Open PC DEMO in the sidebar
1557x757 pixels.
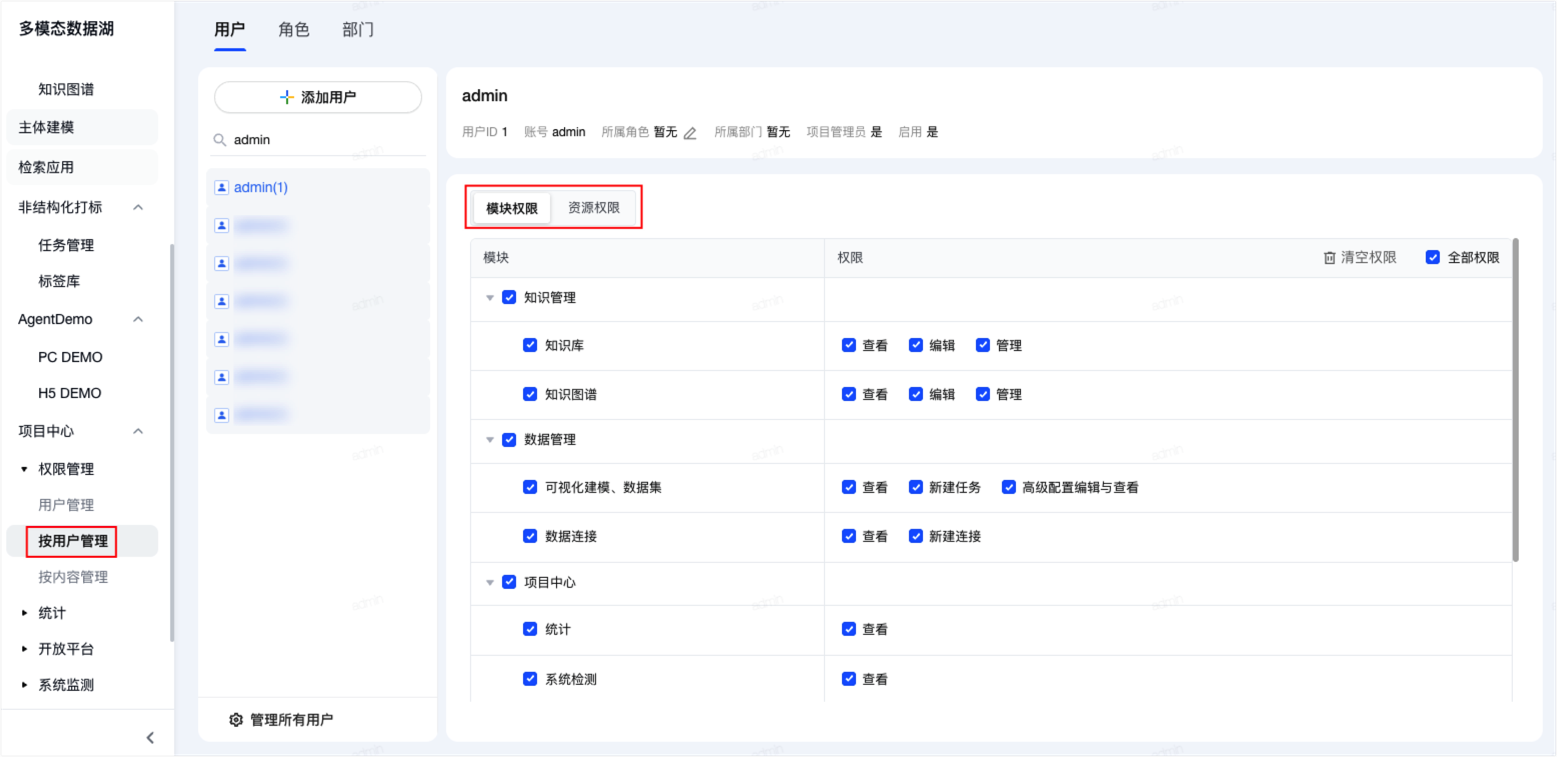(x=70, y=357)
